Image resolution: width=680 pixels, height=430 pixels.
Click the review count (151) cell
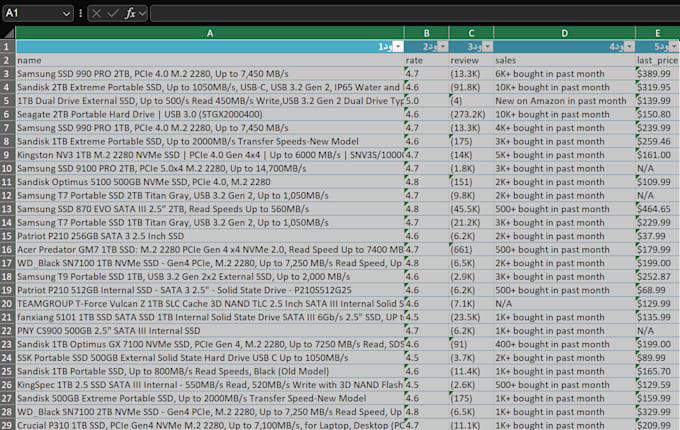(471, 182)
